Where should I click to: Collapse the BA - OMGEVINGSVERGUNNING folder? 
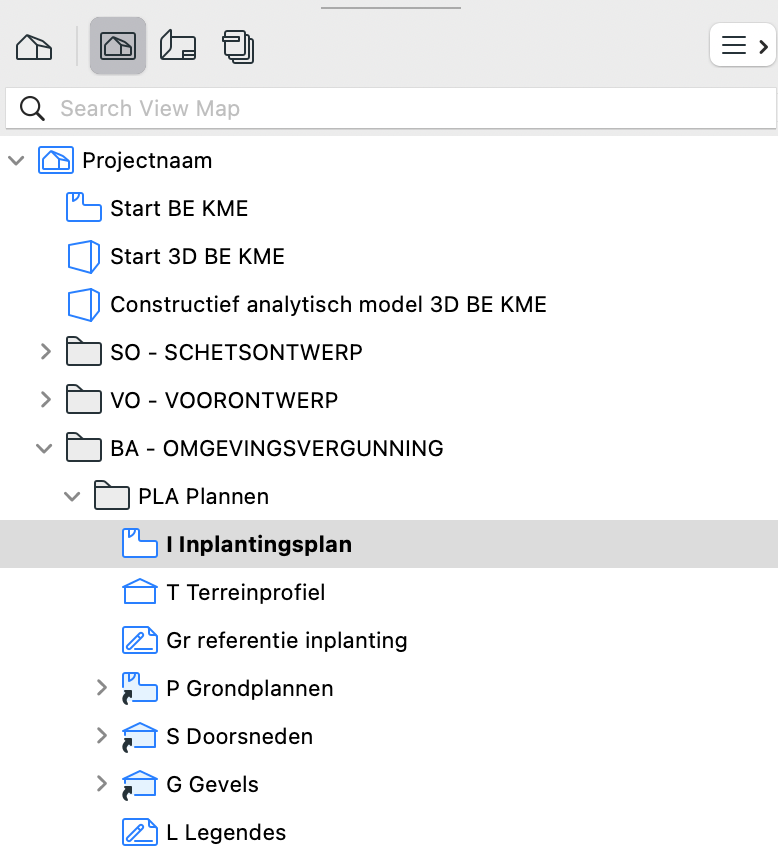44,449
